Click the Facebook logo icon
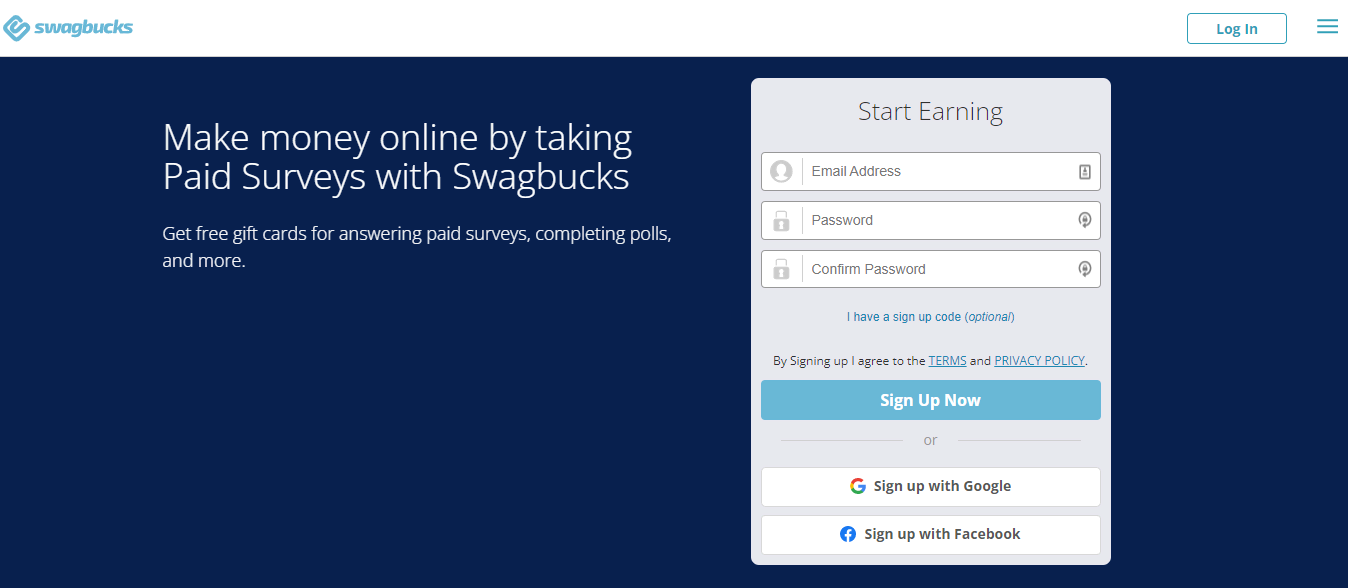Image resolution: width=1348 pixels, height=588 pixels. [x=848, y=534]
